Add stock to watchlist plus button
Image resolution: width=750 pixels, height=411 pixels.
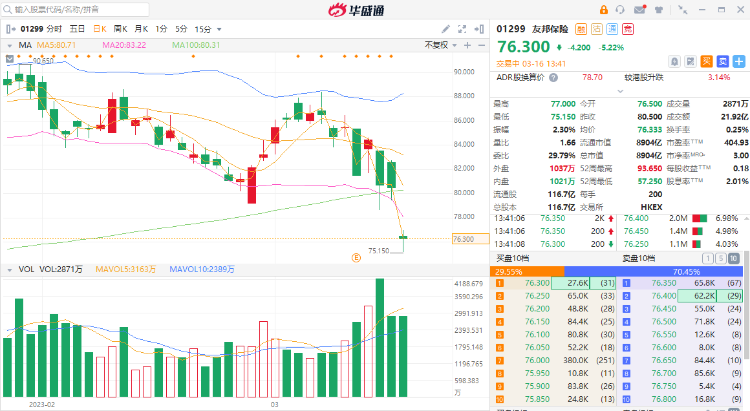click(739, 61)
